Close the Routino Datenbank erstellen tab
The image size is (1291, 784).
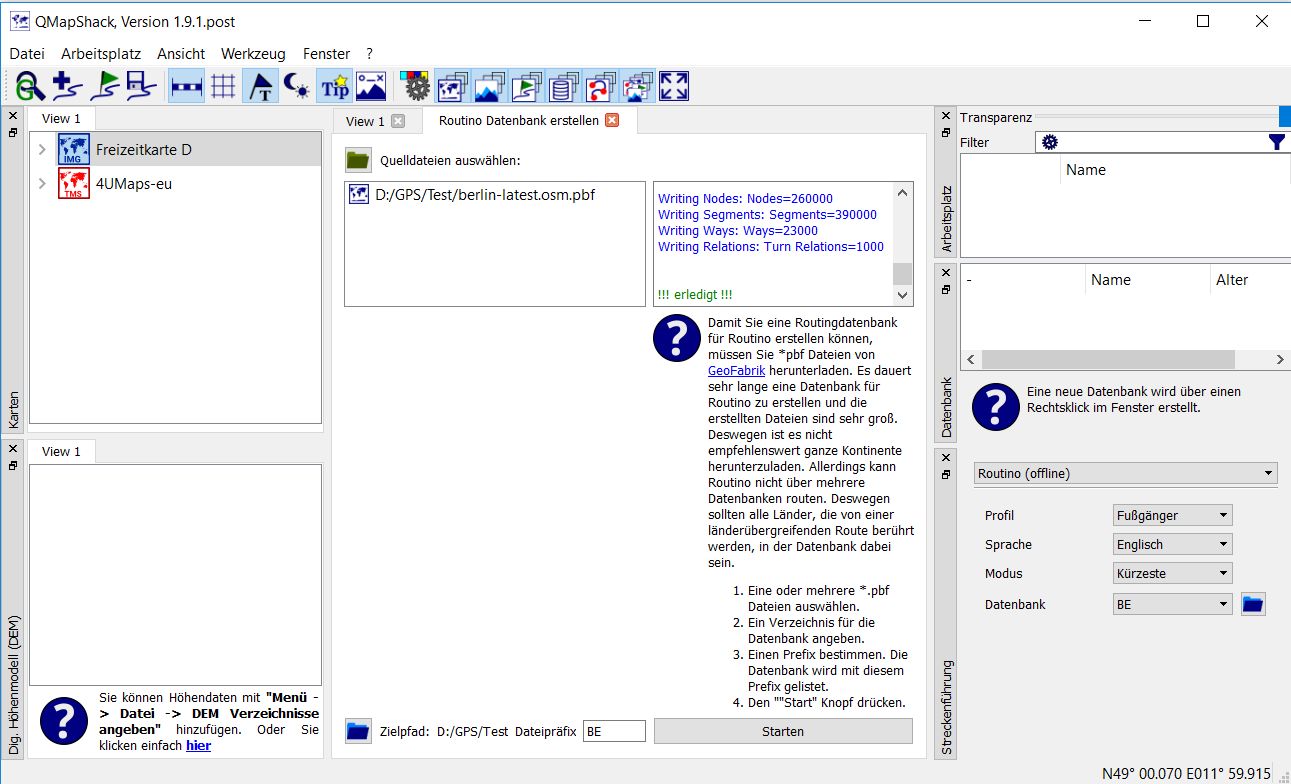point(612,120)
